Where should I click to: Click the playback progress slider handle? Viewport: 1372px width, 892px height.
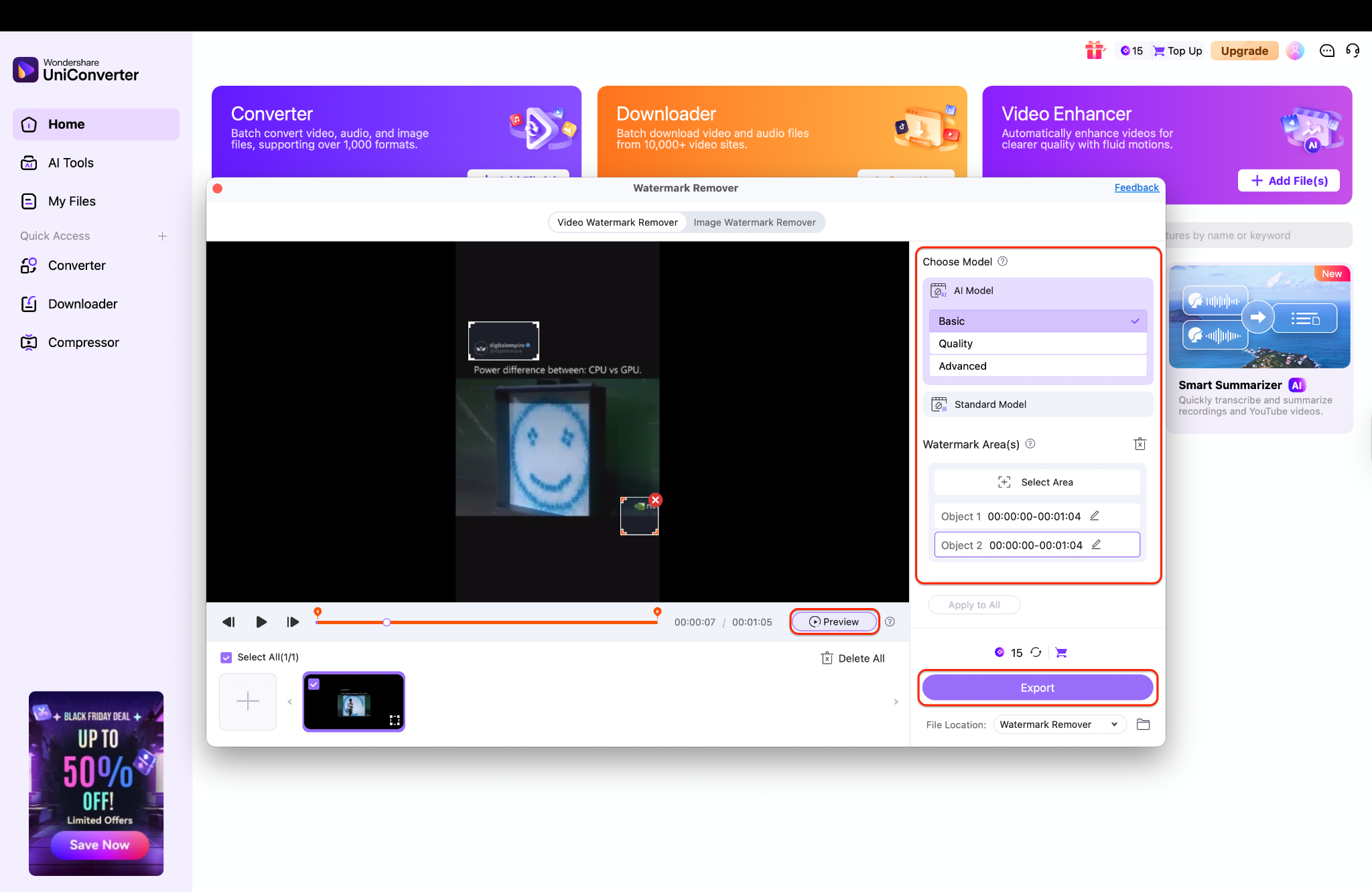[x=387, y=623]
